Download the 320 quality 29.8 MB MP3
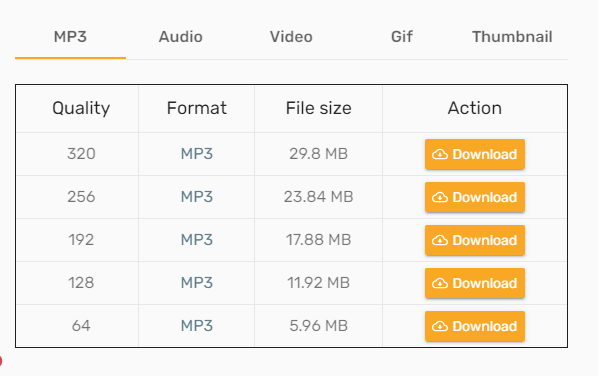598x376 pixels. [475, 154]
